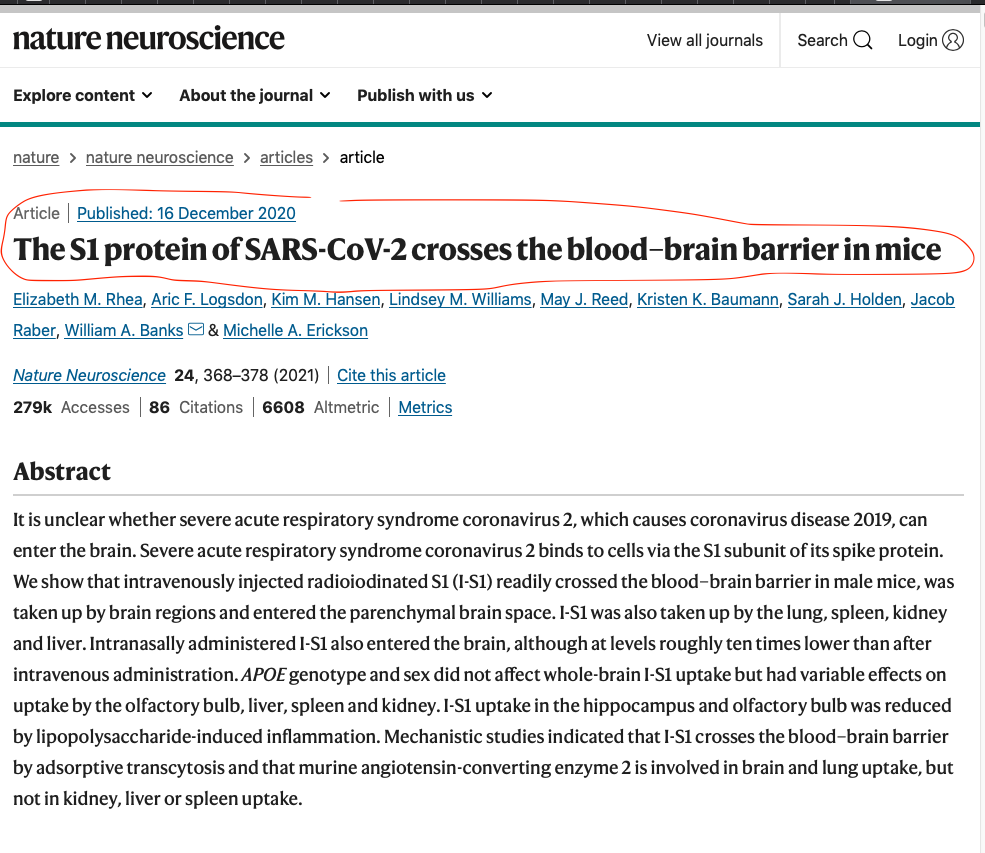Click the nature neuroscience logo
The width and height of the screenshot is (985, 853).
[x=149, y=39]
